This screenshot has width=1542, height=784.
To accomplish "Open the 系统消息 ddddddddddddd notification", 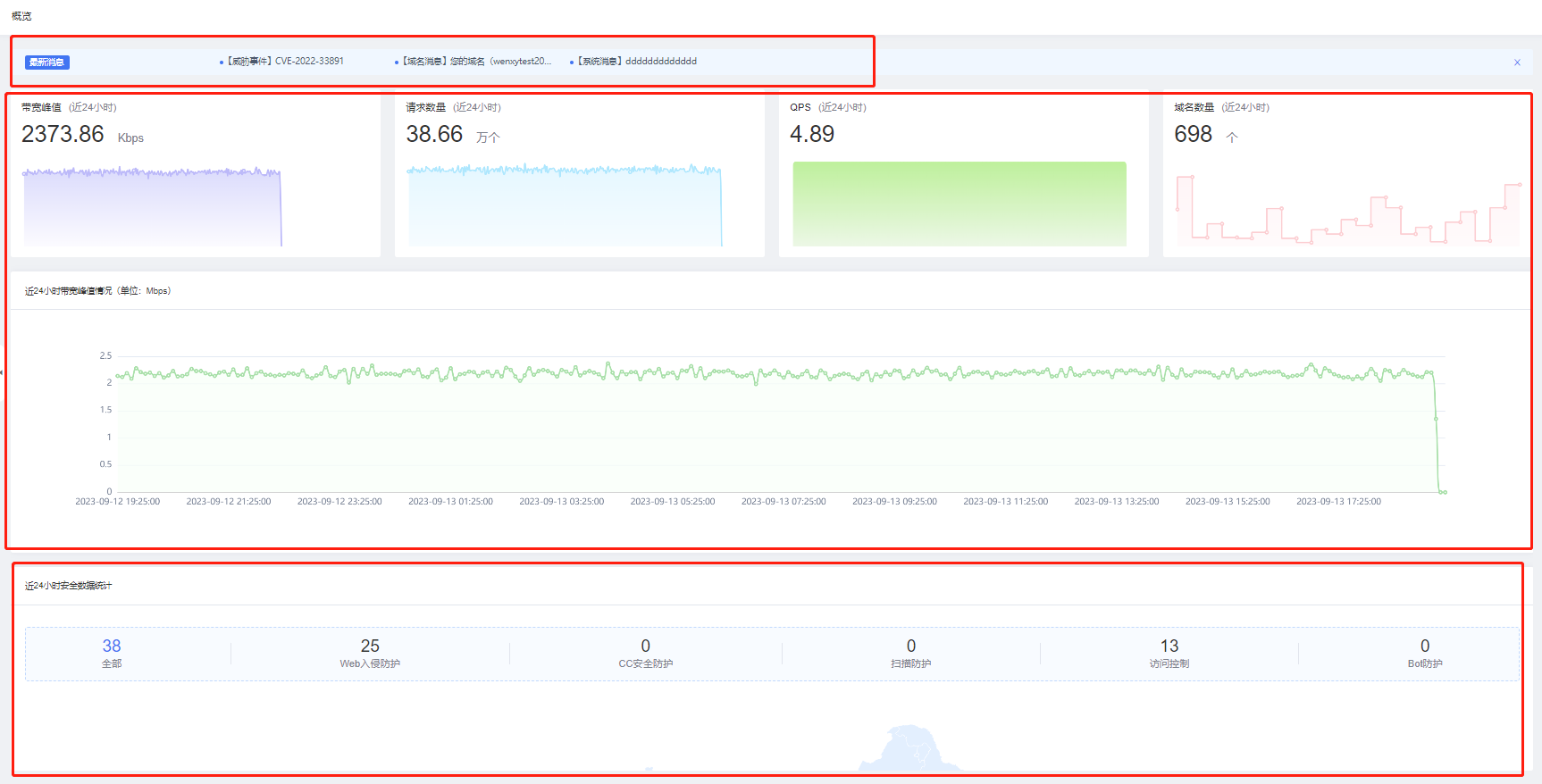I will click(x=636, y=62).
